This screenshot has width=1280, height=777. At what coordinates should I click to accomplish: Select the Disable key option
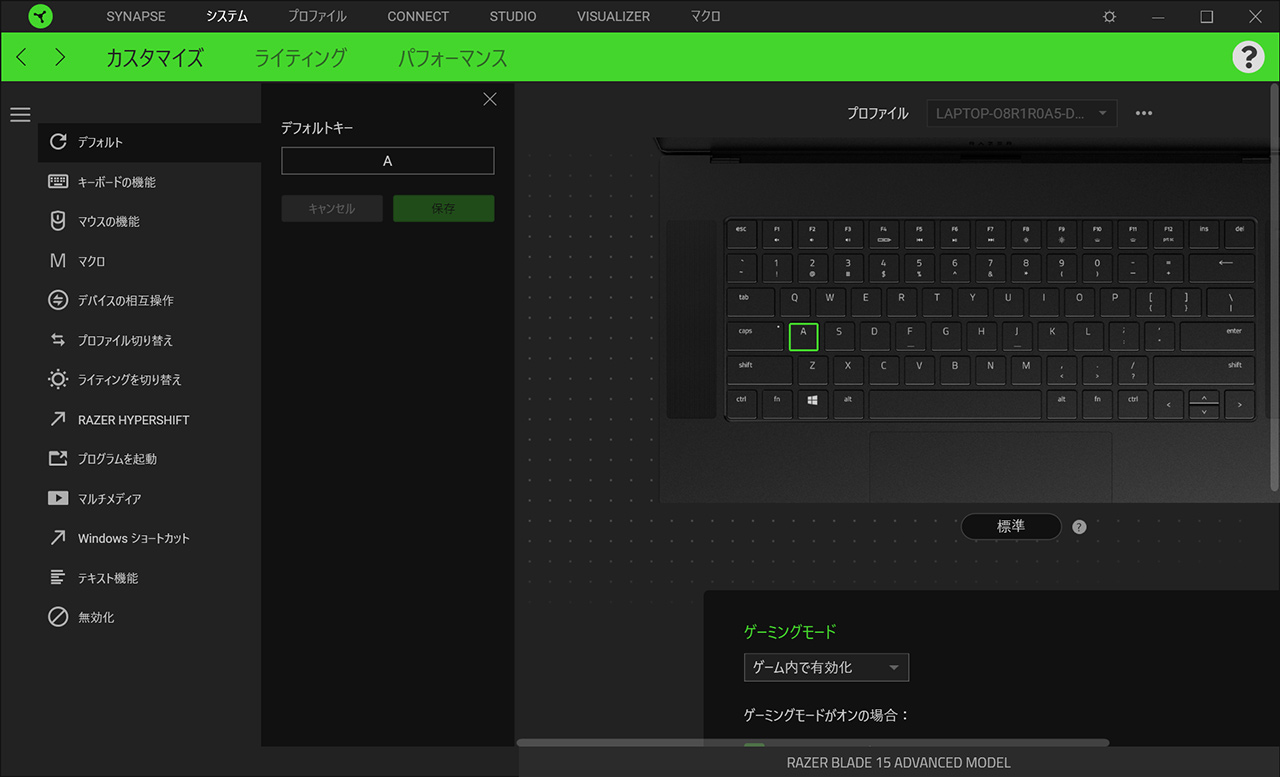pos(96,617)
